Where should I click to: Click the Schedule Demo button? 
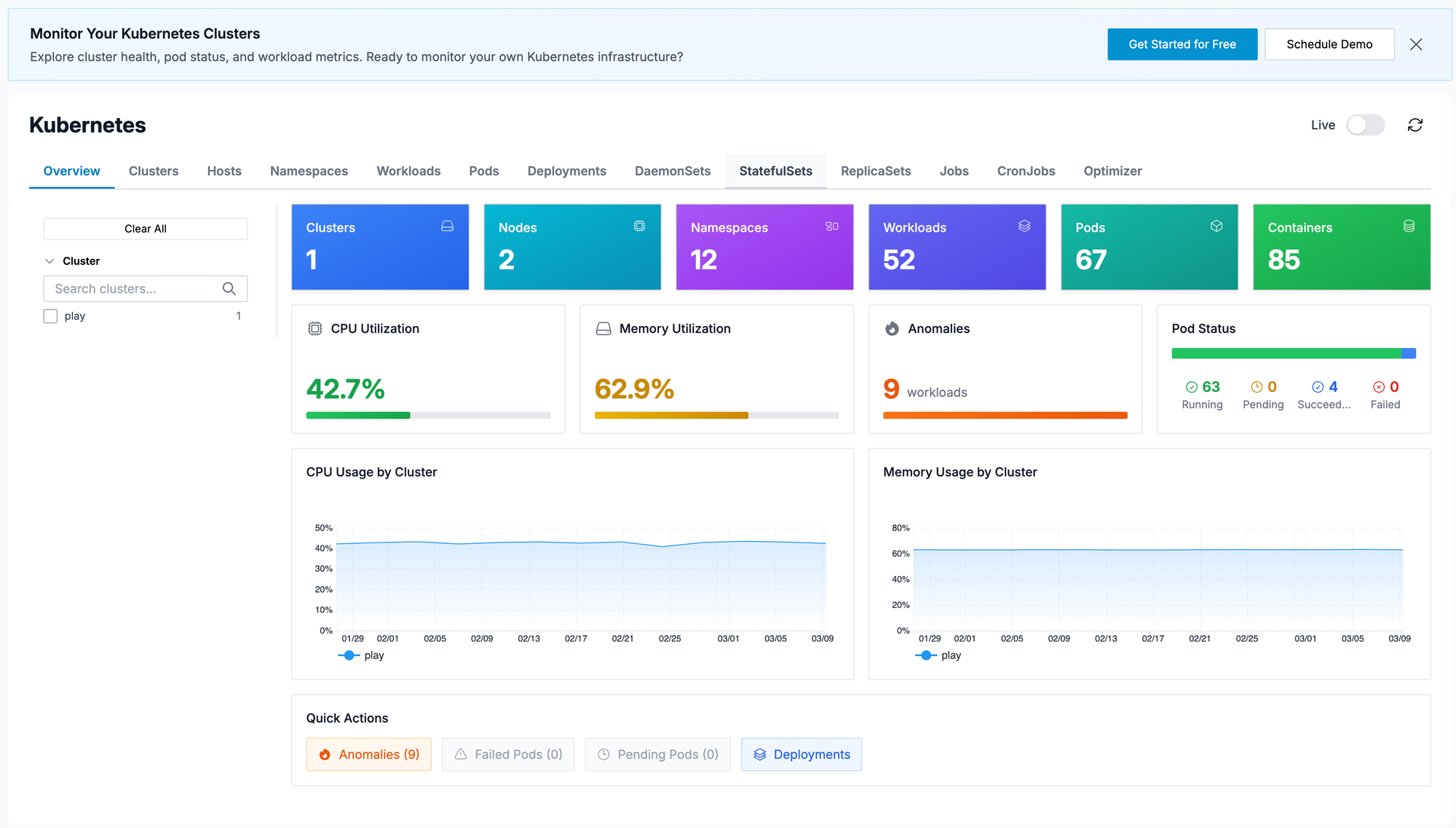pyautogui.click(x=1329, y=44)
